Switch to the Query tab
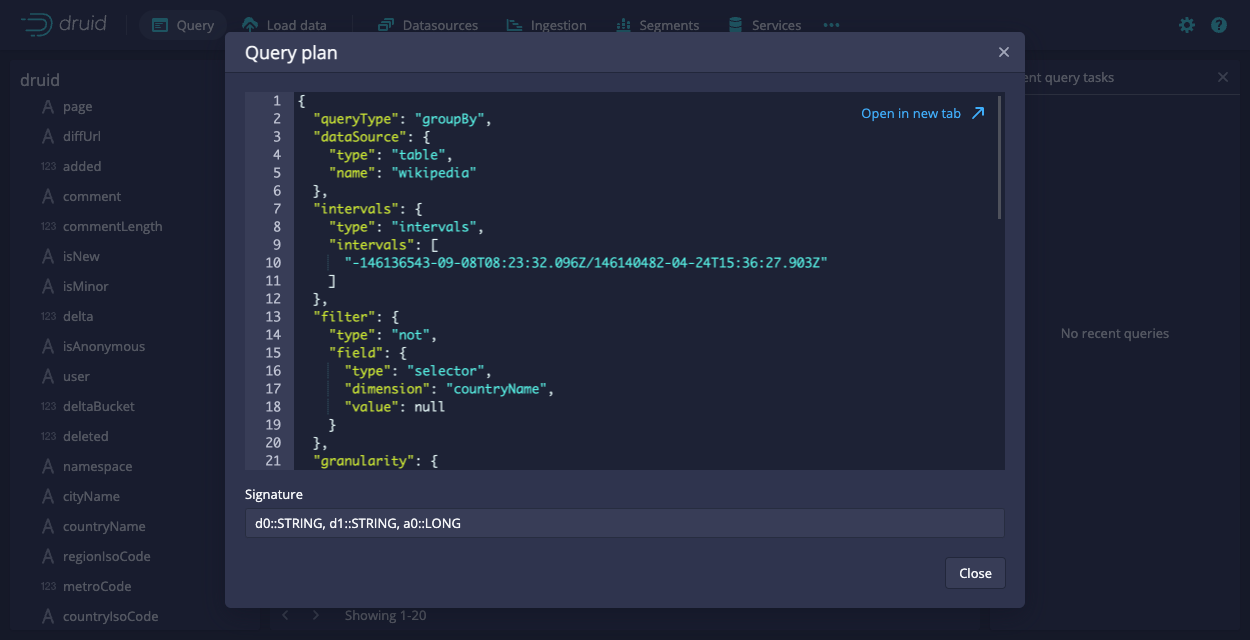1250x640 pixels. (183, 24)
